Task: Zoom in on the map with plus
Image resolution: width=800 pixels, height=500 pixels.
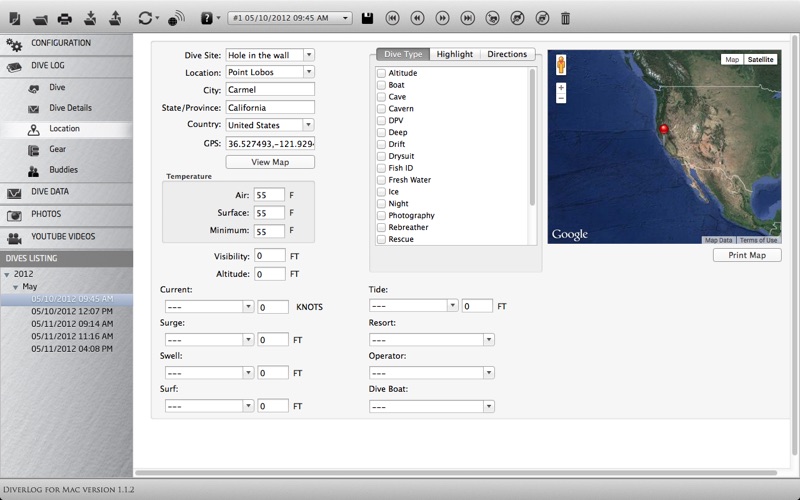Action: (x=561, y=88)
